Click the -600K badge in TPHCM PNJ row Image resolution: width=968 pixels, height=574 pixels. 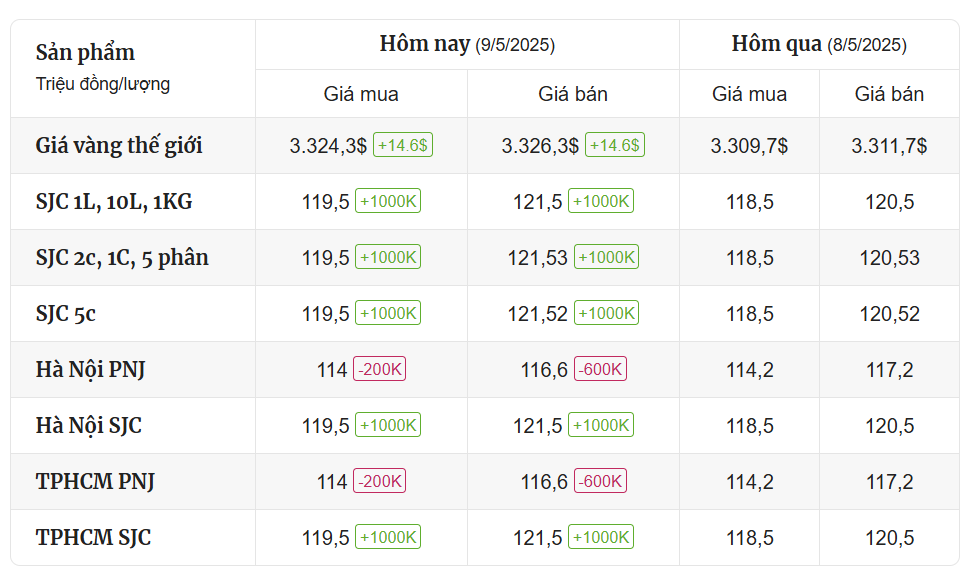pos(601,481)
